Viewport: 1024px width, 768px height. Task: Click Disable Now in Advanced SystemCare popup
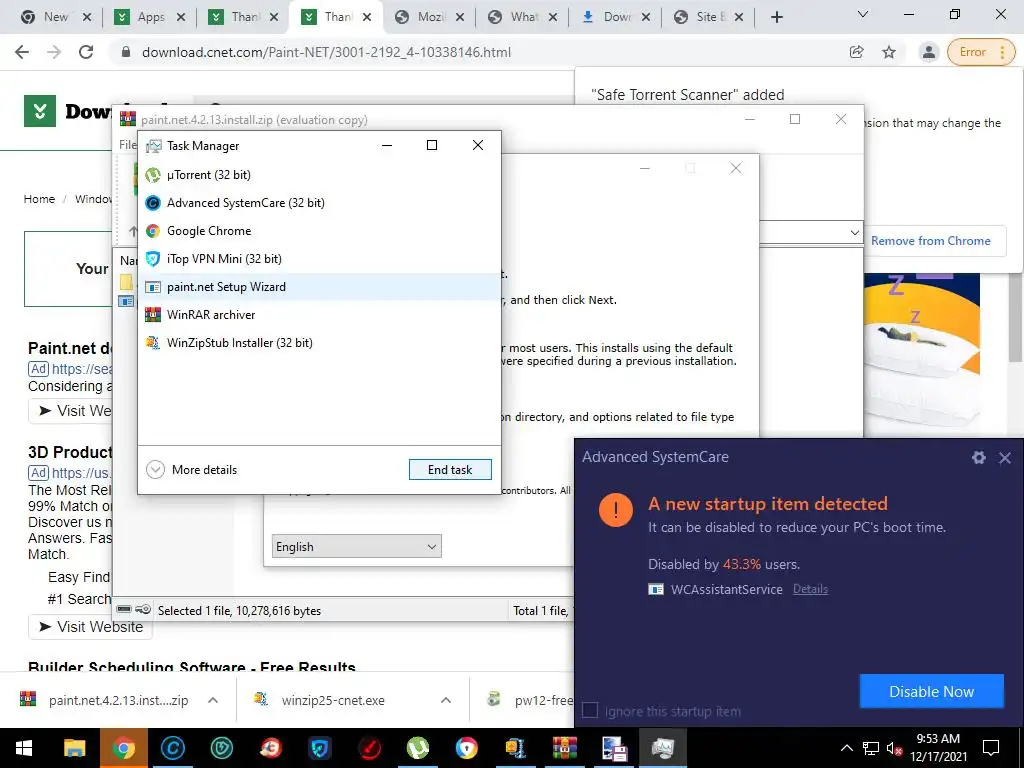point(931,692)
